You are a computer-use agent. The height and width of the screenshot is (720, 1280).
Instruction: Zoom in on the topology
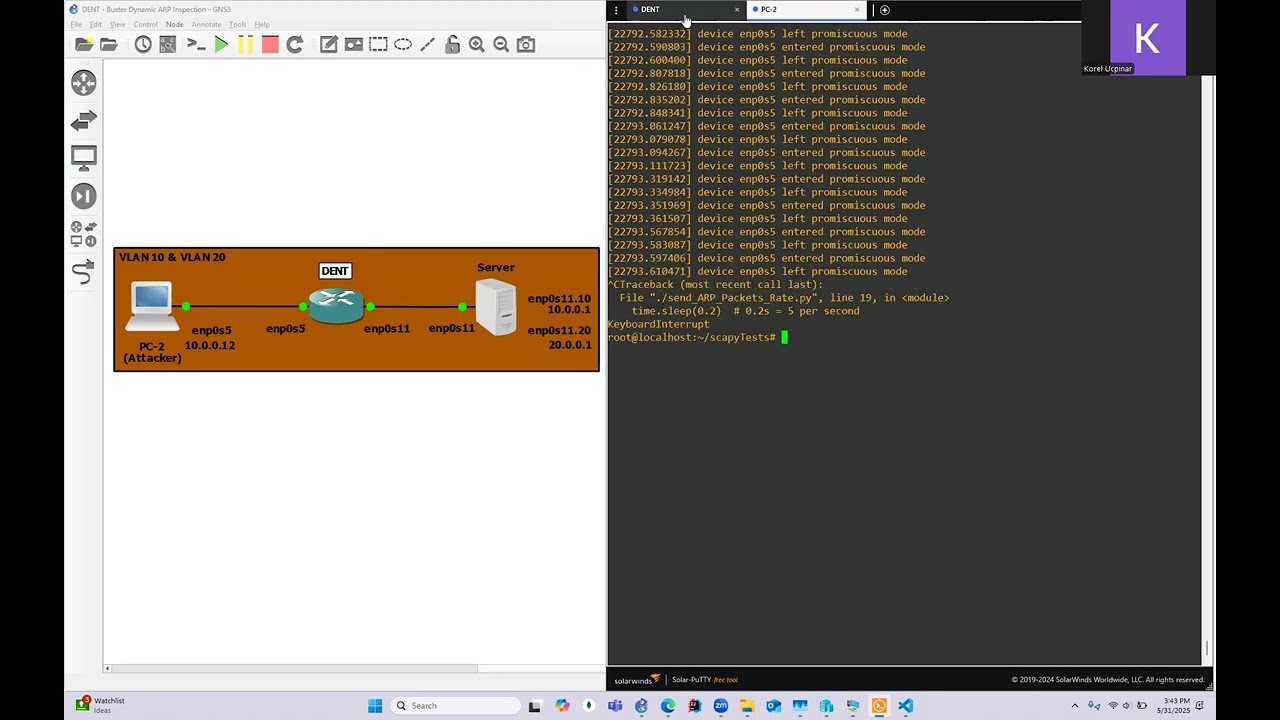pyautogui.click(x=477, y=44)
